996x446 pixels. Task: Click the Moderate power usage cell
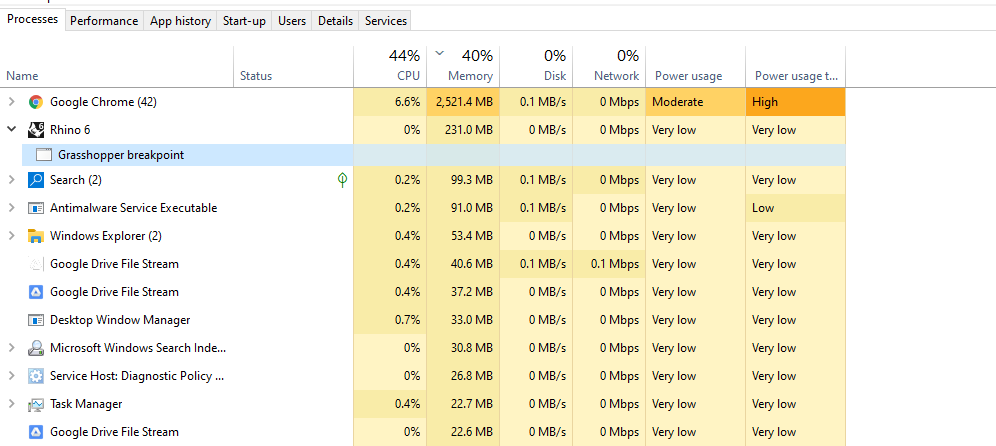[696, 102]
